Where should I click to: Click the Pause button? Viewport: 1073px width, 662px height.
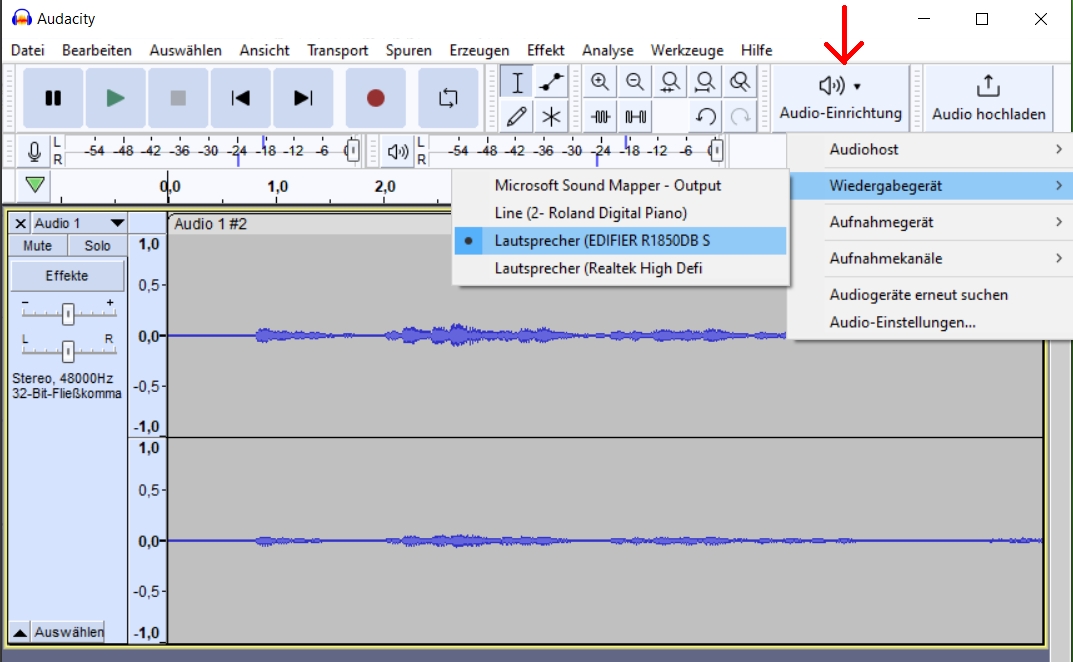[x=53, y=98]
